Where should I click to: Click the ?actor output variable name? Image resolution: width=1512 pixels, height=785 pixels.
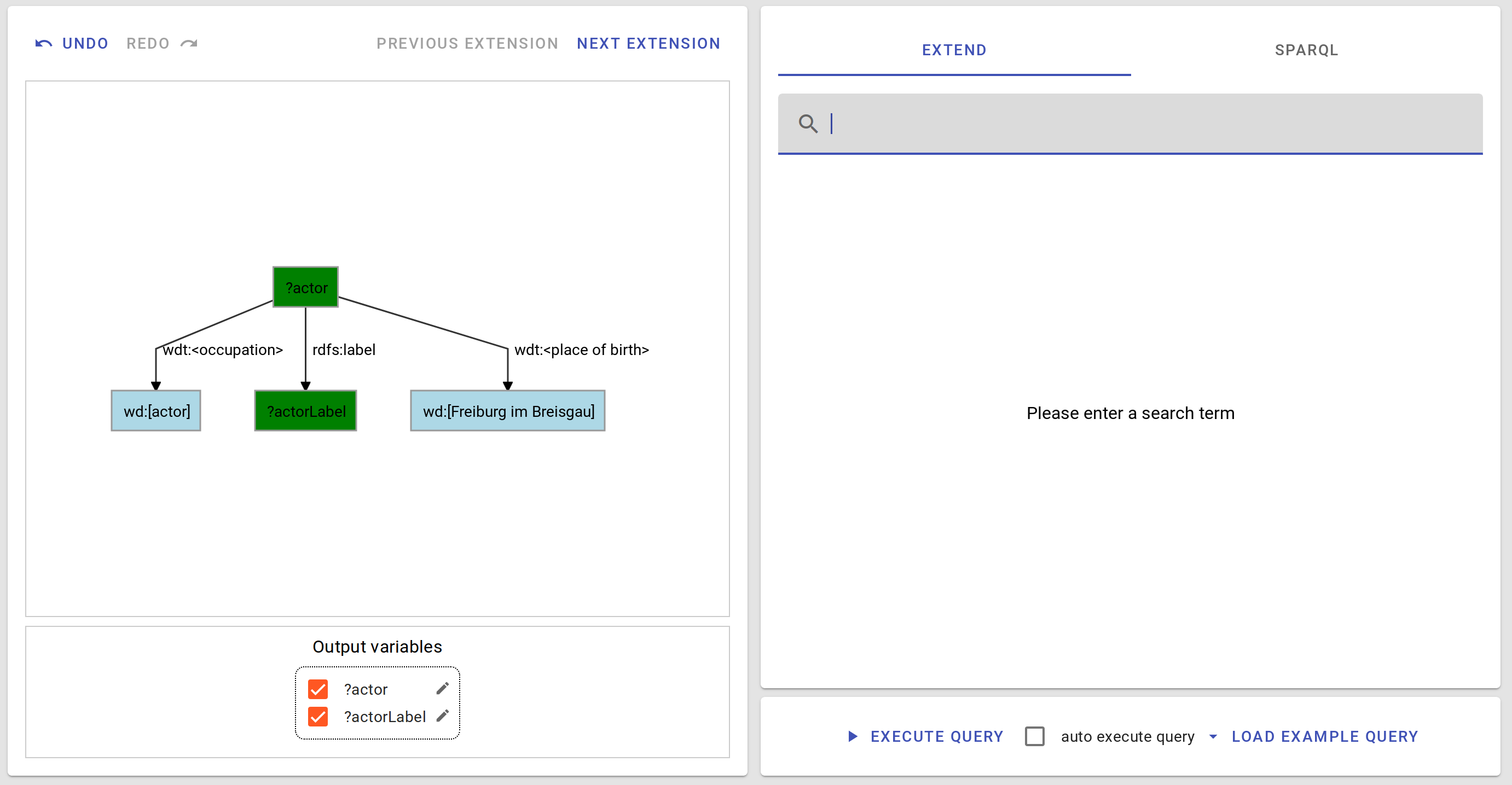click(x=366, y=689)
